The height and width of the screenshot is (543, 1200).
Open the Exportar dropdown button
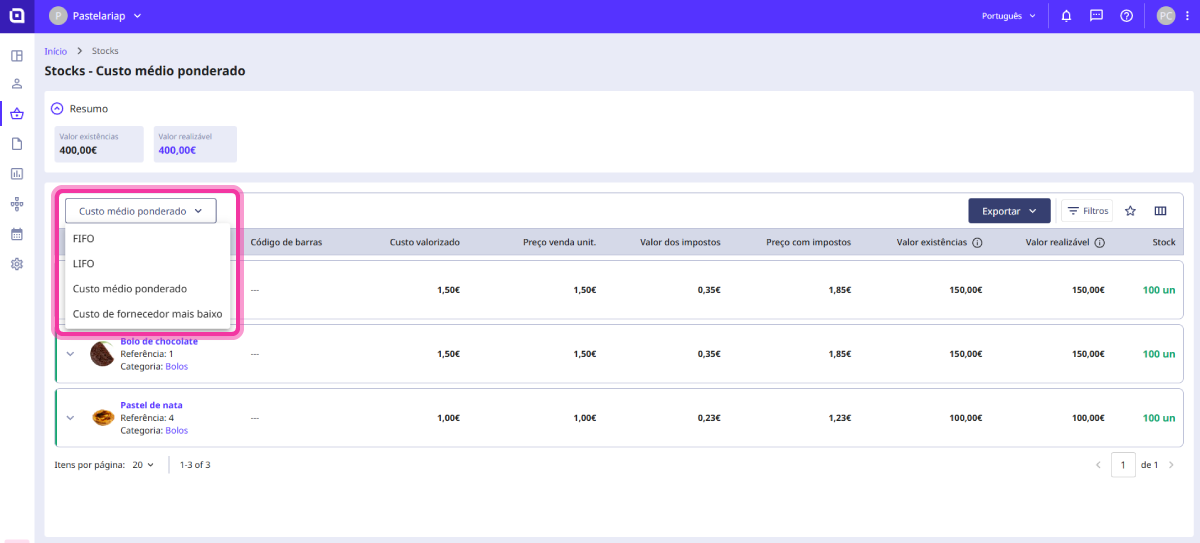(1009, 211)
